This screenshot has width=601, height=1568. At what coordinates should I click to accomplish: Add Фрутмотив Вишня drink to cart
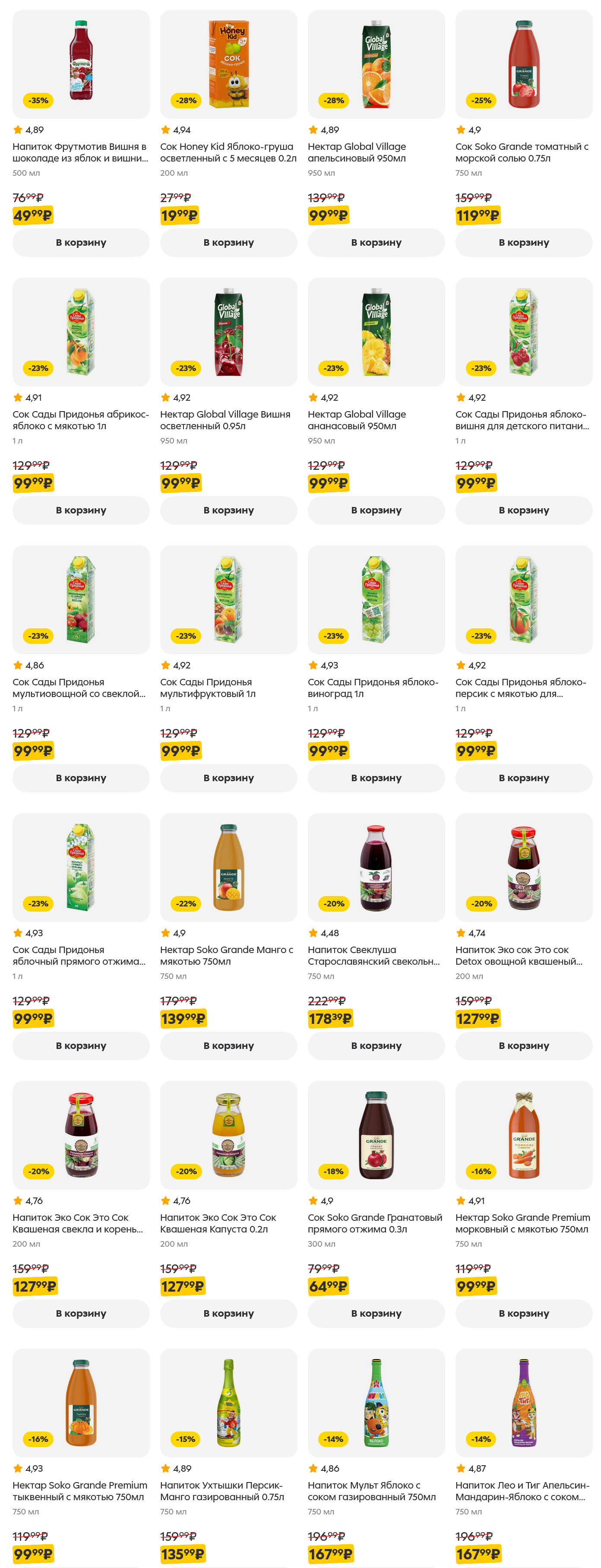click(81, 242)
